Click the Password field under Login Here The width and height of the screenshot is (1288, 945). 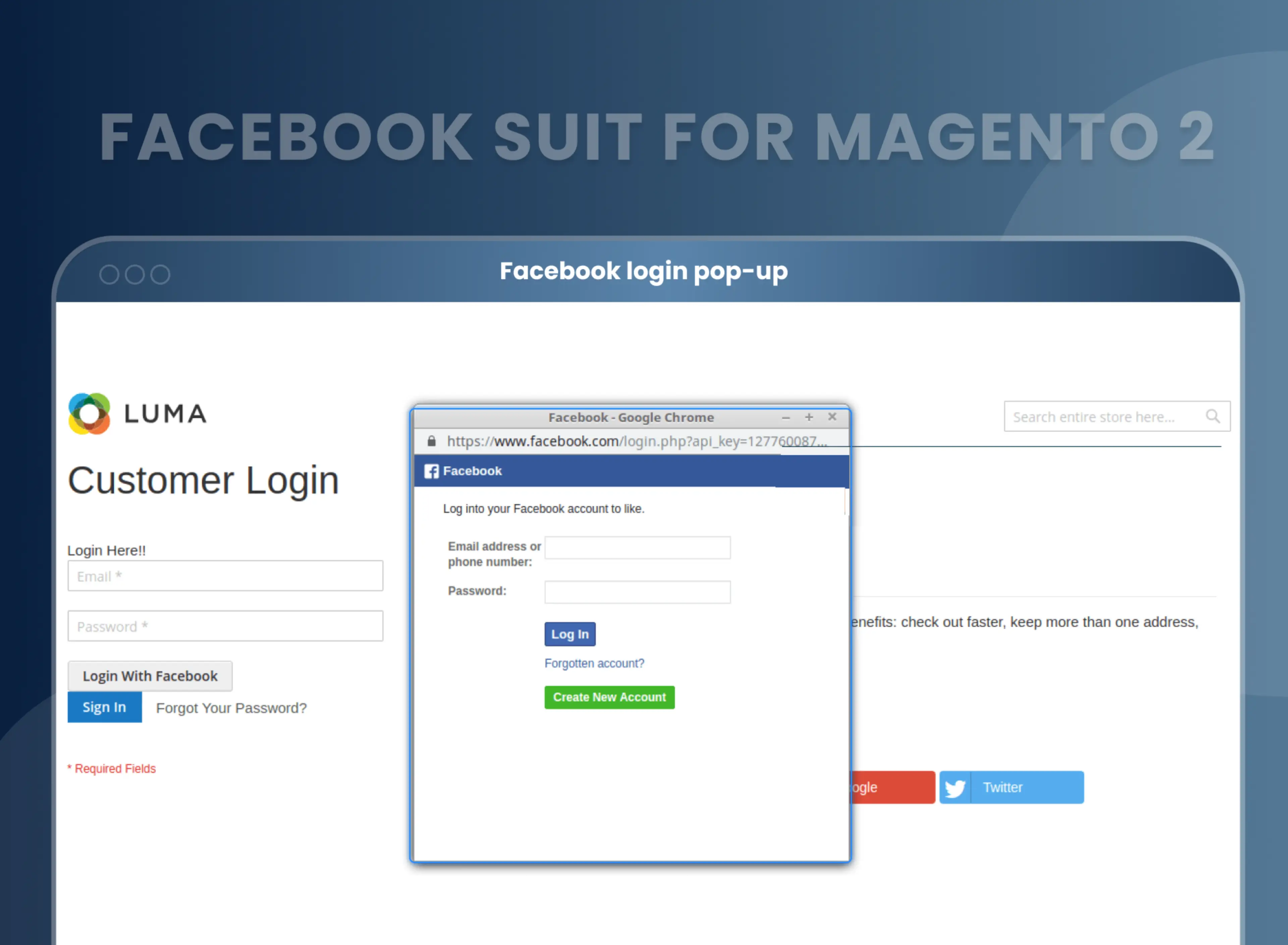(225, 627)
